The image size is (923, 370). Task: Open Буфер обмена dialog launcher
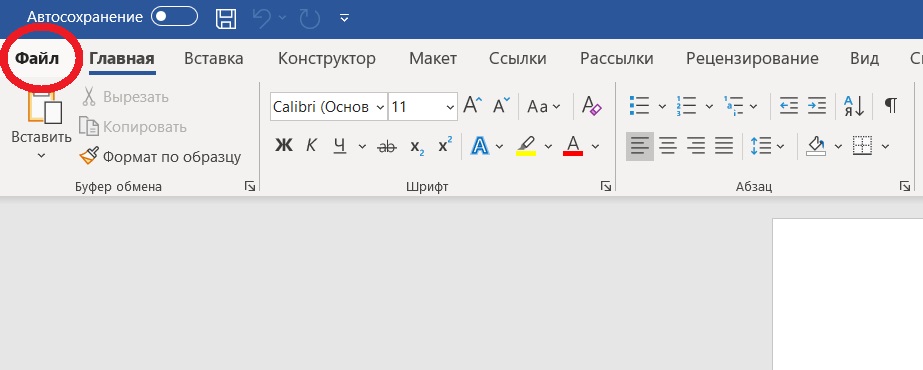(x=250, y=186)
